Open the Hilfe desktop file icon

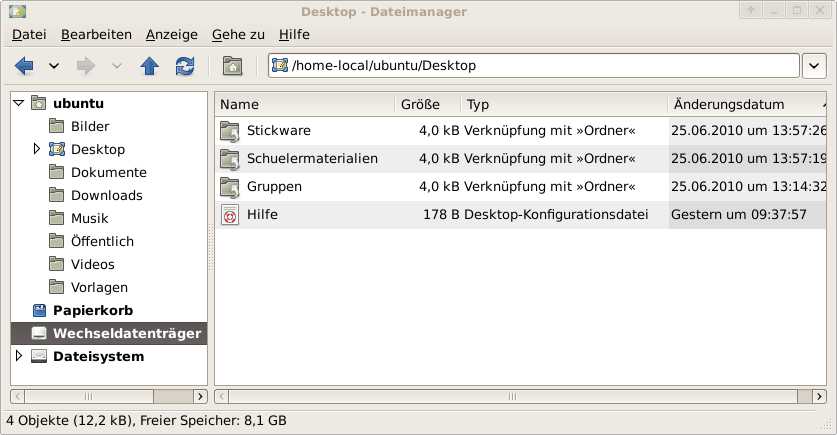tap(230, 215)
